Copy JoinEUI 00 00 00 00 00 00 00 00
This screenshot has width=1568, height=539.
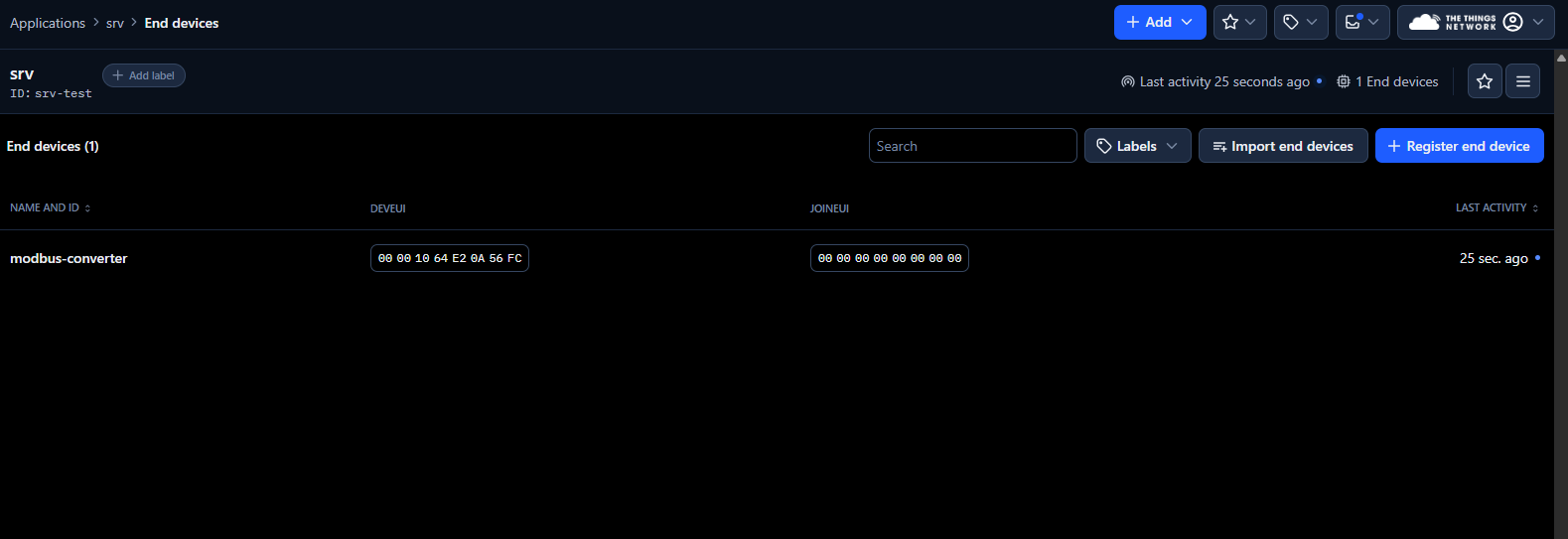point(890,258)
